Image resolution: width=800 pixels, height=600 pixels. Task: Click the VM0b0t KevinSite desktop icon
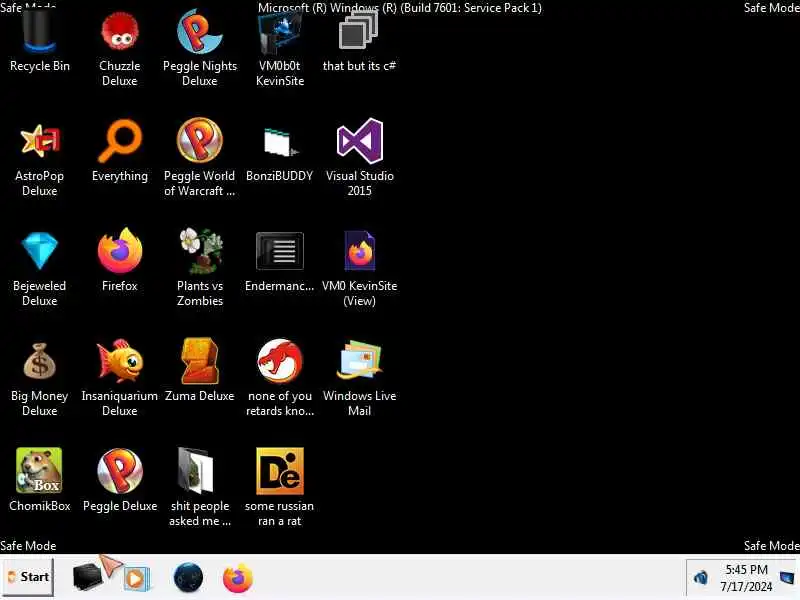tap(280, 34)
